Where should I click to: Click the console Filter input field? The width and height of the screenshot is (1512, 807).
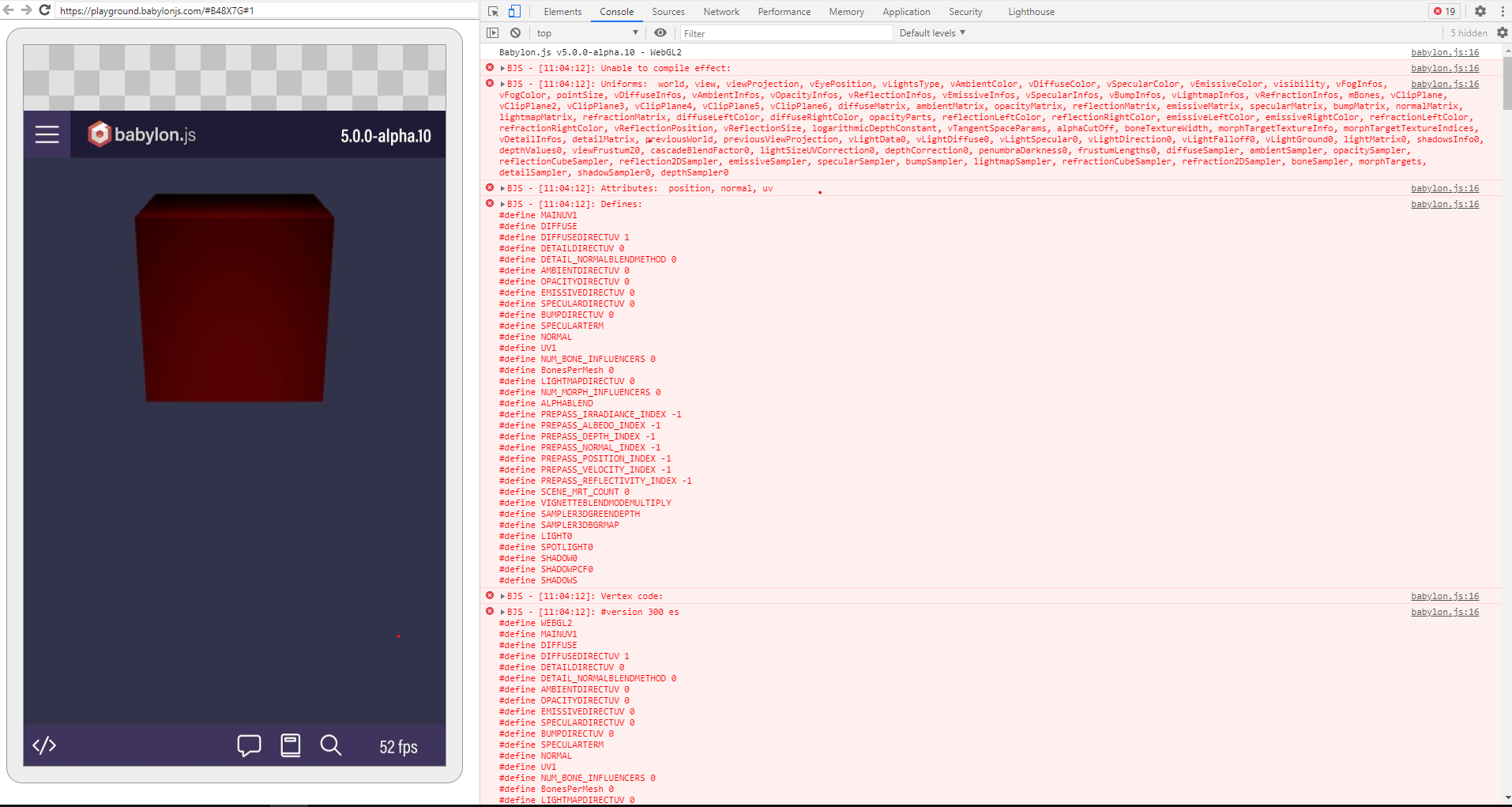click(786, 33)
